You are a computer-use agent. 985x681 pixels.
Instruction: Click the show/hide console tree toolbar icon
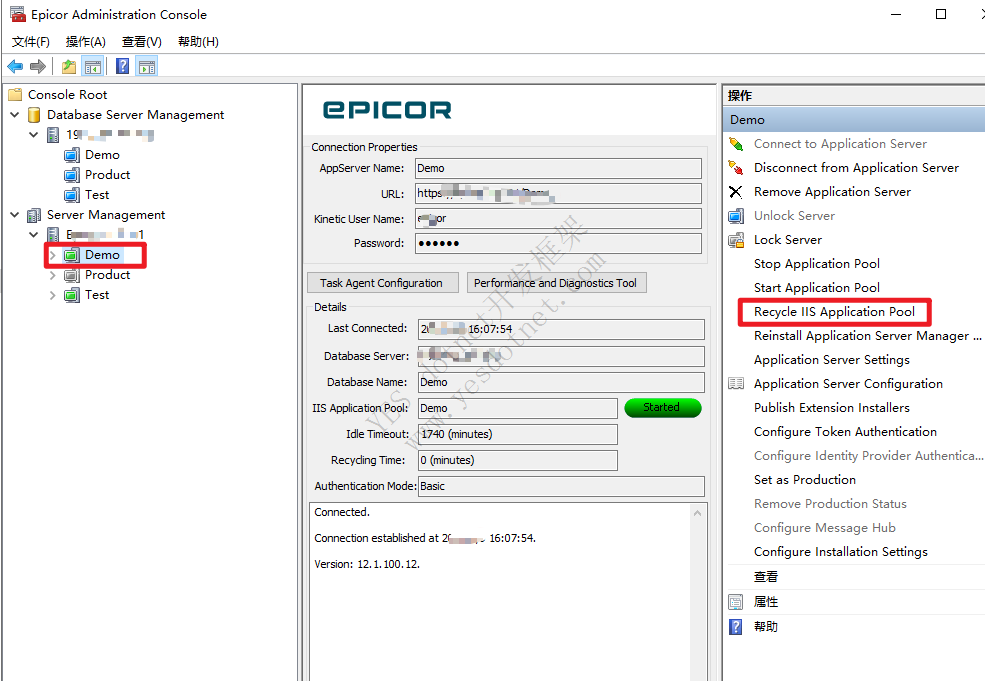click(x=92, y=66)
